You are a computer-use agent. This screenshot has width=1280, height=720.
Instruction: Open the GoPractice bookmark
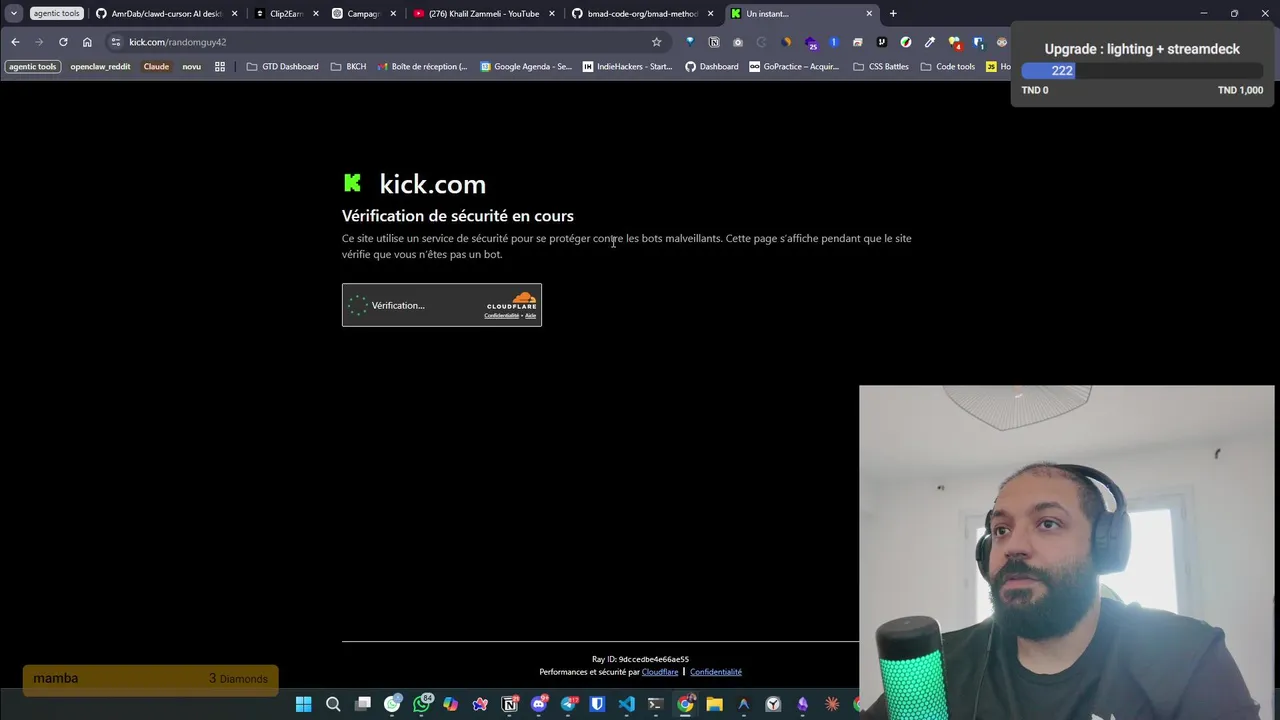point(794,67)
